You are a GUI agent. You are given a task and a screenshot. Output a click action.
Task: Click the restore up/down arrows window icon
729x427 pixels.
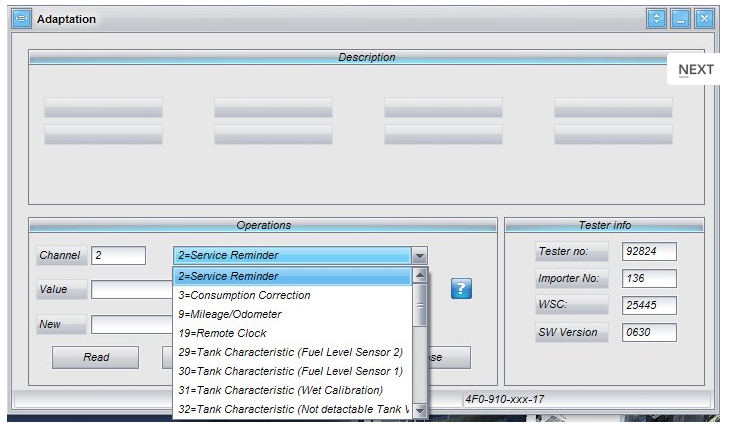[656, 18]
